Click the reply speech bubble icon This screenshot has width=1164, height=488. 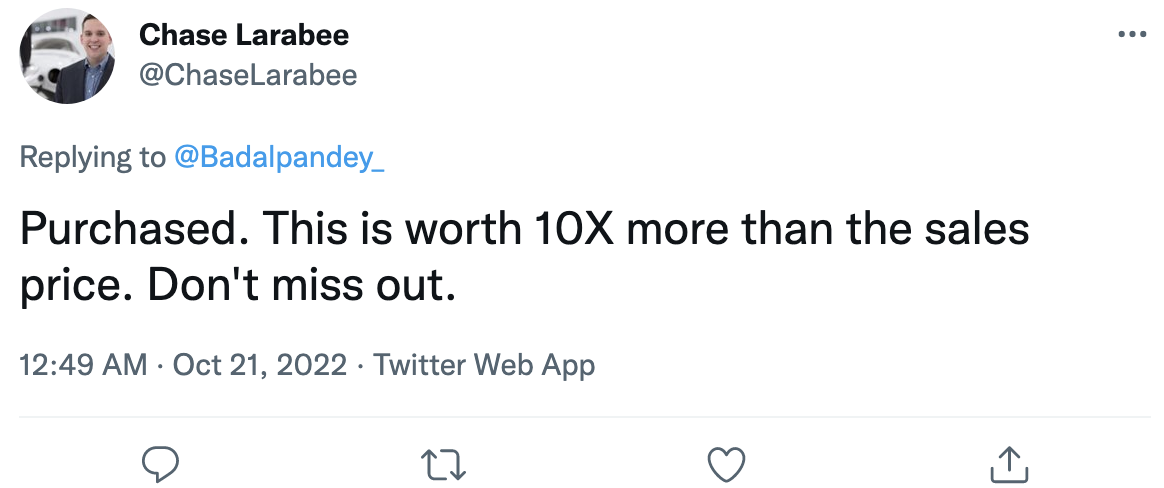pos(160,463)
